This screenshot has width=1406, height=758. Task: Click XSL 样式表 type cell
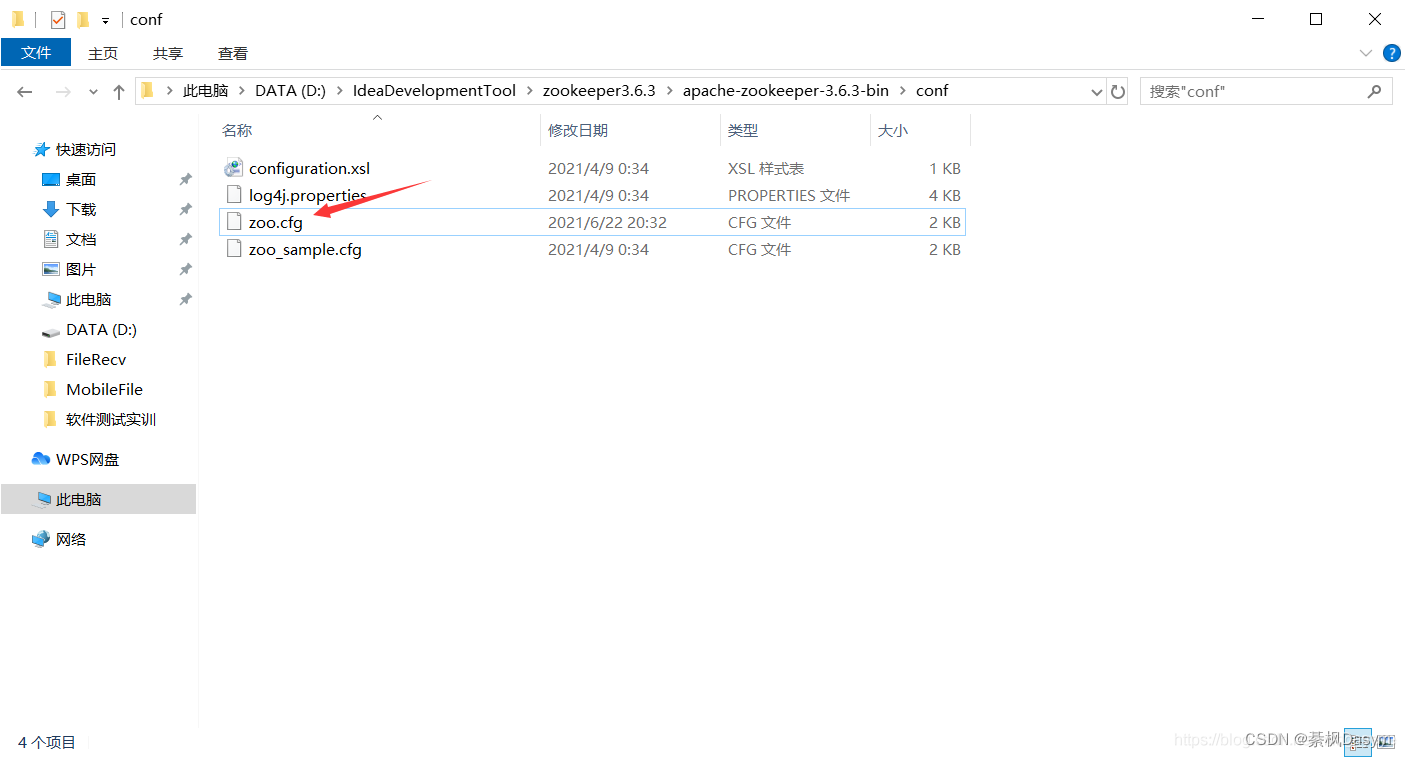click(766, 168)
